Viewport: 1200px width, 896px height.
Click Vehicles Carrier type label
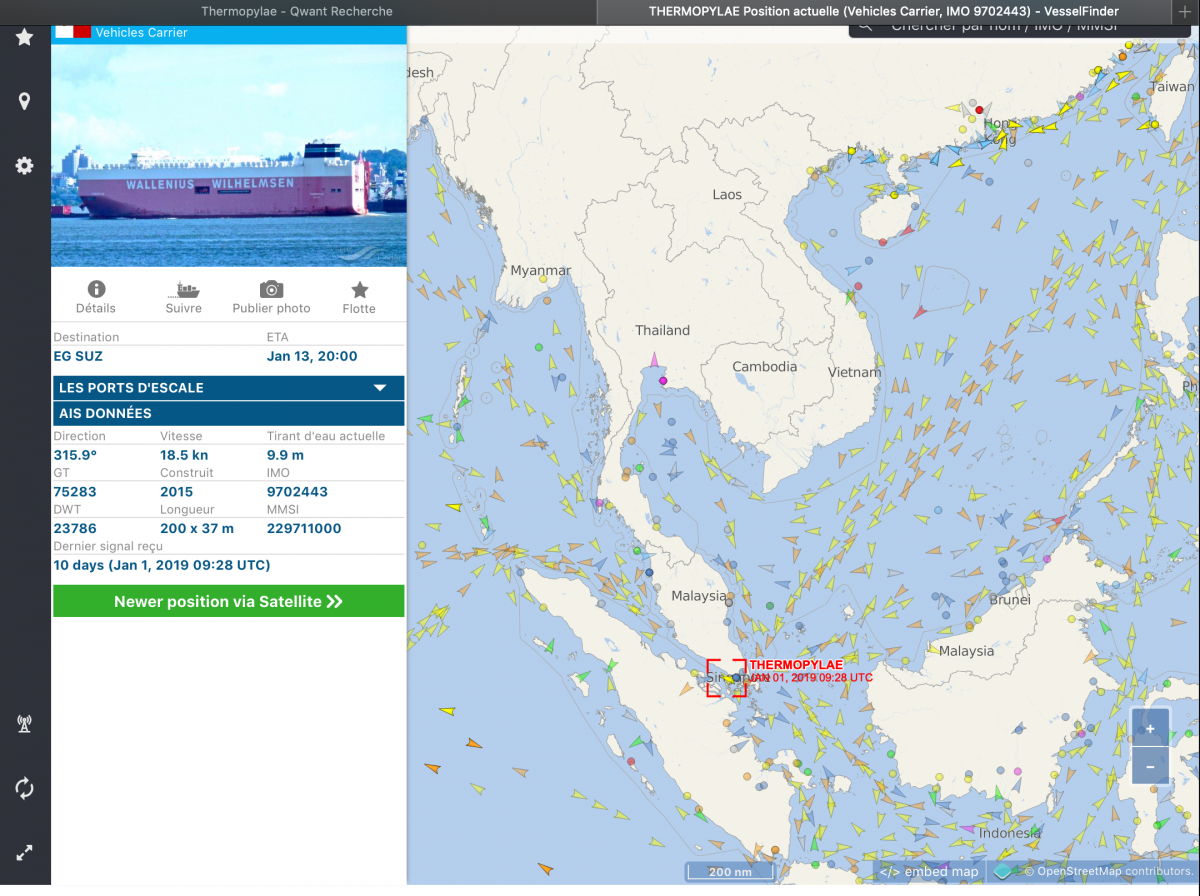click(141, 32)
